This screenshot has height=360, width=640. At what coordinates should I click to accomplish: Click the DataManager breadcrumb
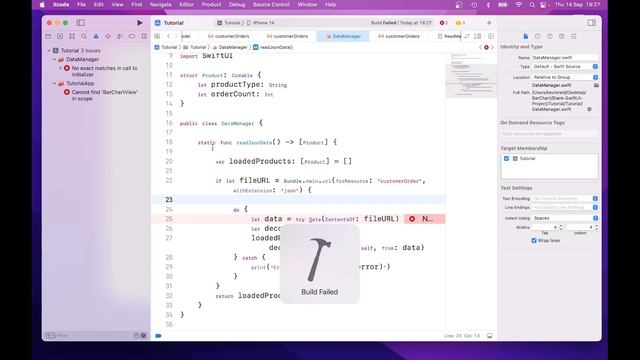pos(230,47)
